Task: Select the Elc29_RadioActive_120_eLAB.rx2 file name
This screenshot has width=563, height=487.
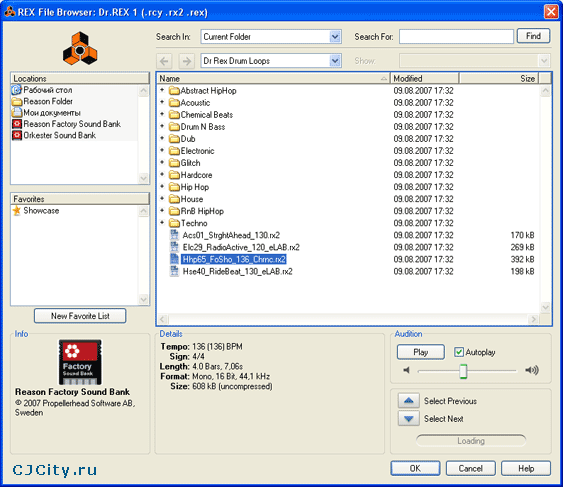Action: point(241,247)
